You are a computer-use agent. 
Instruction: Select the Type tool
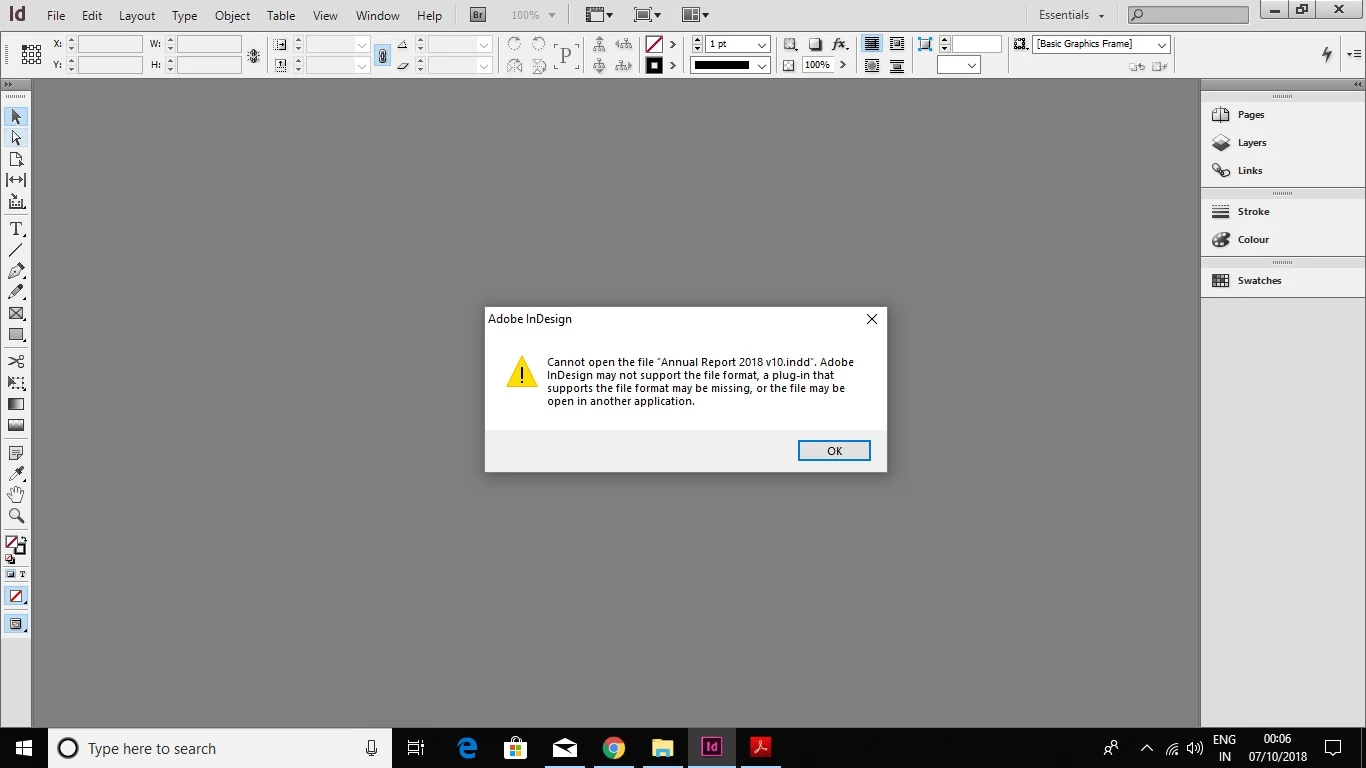16,229
